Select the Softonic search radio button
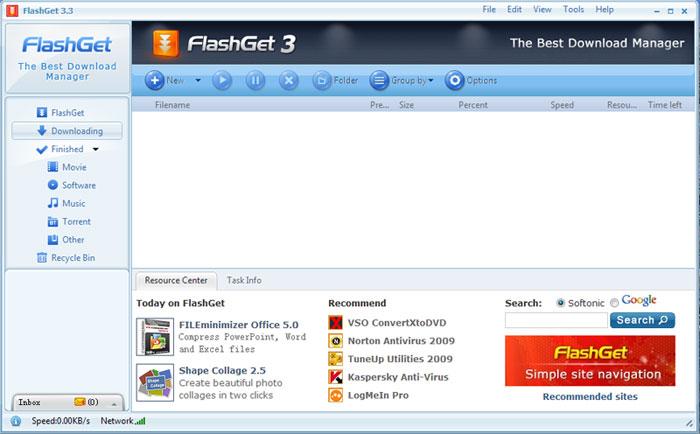 tap(560, 302)
